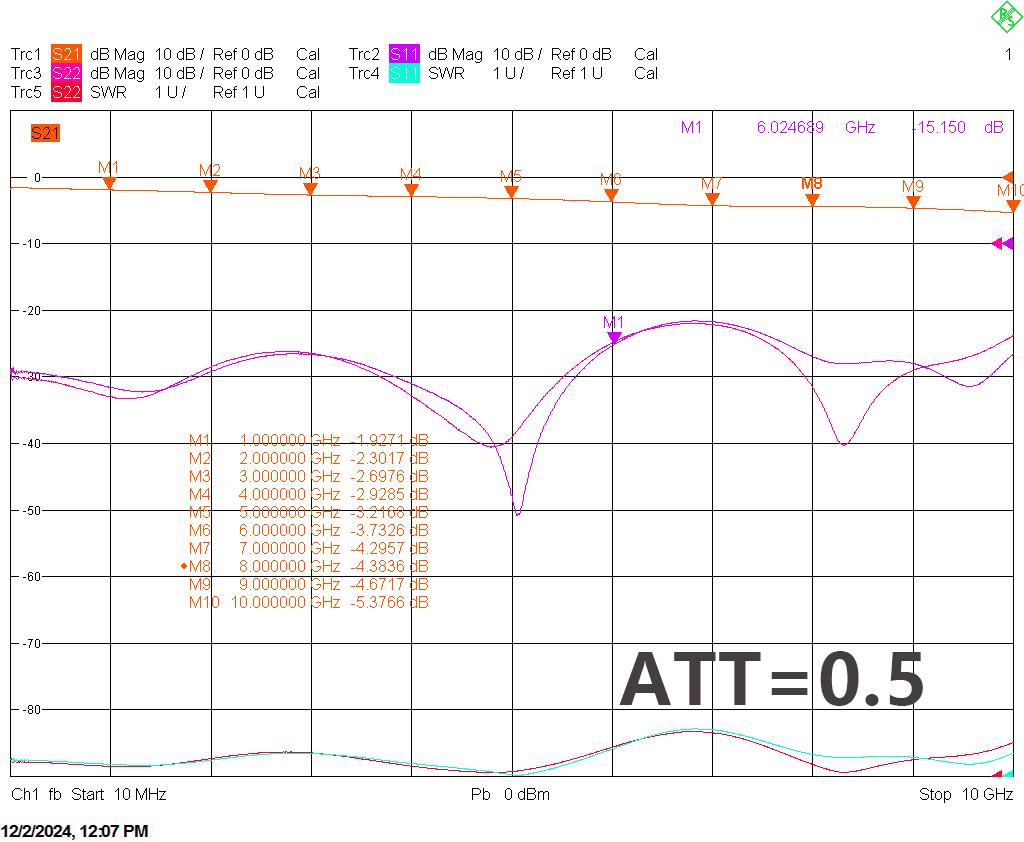Screen dimensions: 1024x842
Task: Click the Pb 0 dBm power label
Action: point(510,794)
